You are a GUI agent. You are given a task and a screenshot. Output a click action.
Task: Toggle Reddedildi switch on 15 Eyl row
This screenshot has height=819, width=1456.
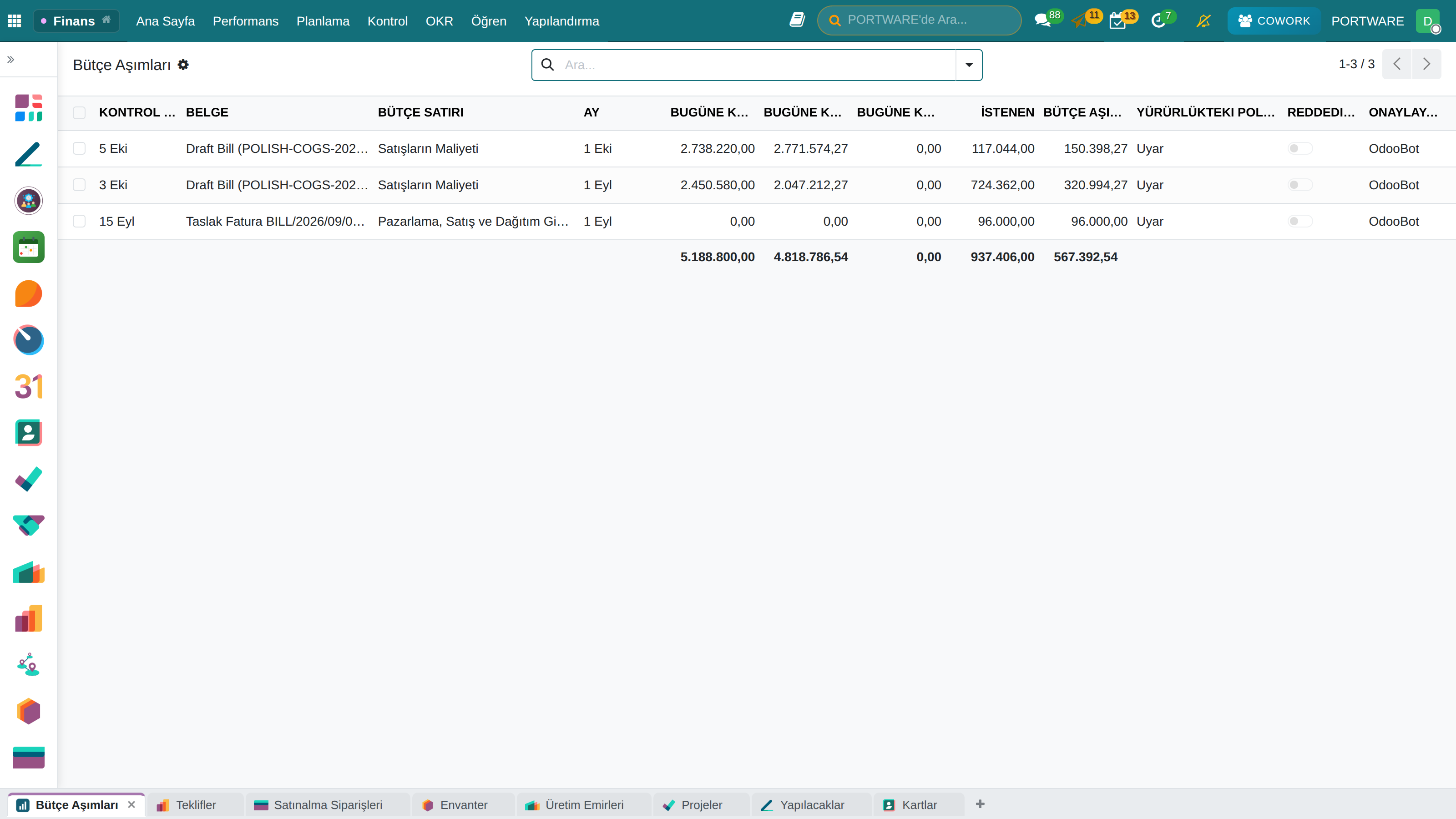pyautogui.click(x=1300, y=221)
